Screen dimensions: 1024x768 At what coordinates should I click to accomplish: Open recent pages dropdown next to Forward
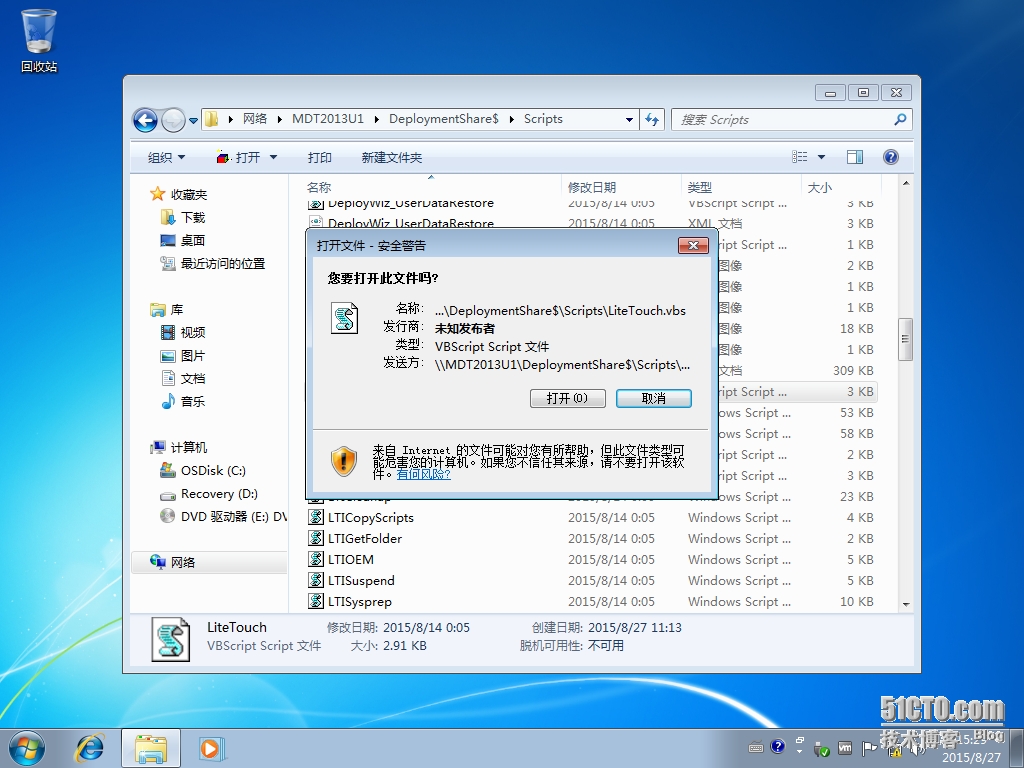click(193, 121)
